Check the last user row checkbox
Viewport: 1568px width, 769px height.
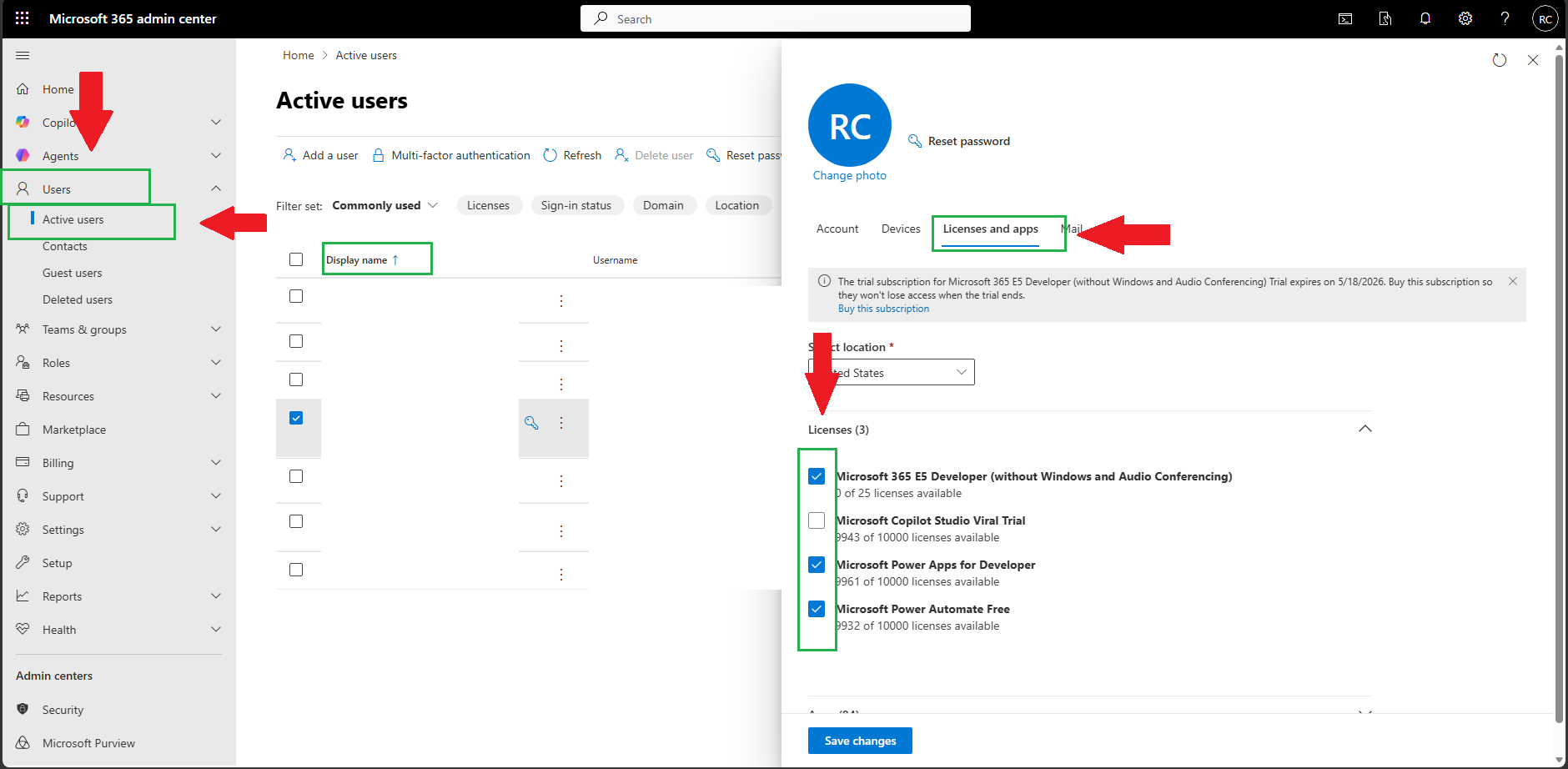(x=296, y=570)
